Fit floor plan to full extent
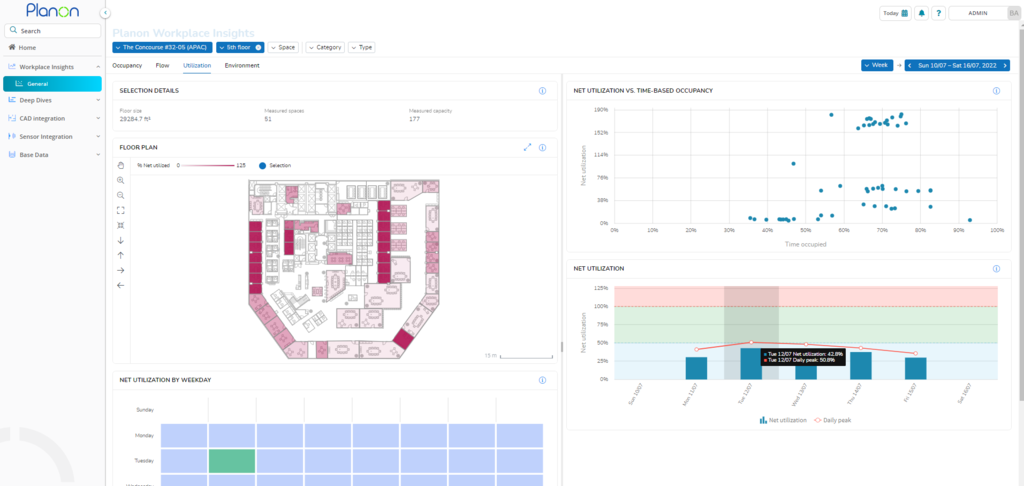1024x486 pixels. click(121, 210)
